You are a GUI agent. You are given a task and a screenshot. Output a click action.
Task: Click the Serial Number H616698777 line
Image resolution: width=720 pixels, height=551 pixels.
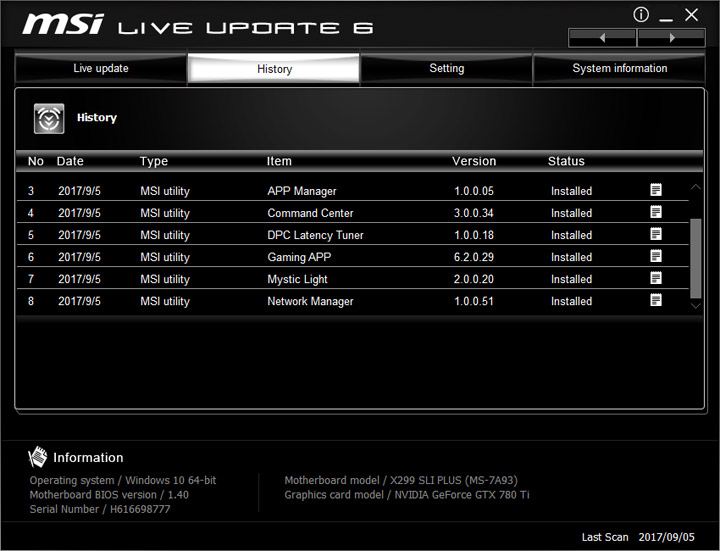100,509
